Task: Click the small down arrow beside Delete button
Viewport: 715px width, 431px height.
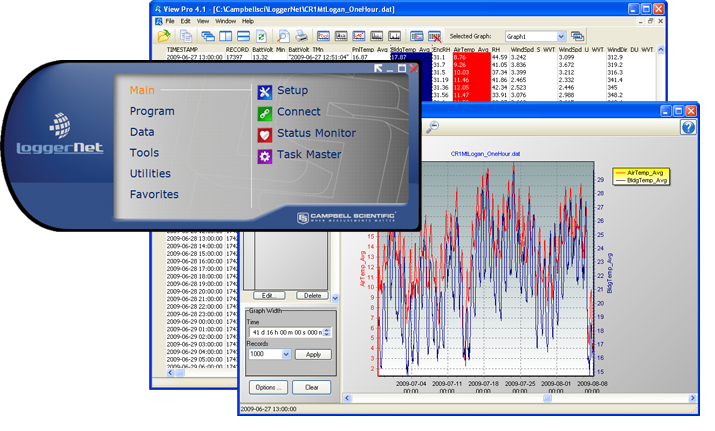Action: click(335, 298)
